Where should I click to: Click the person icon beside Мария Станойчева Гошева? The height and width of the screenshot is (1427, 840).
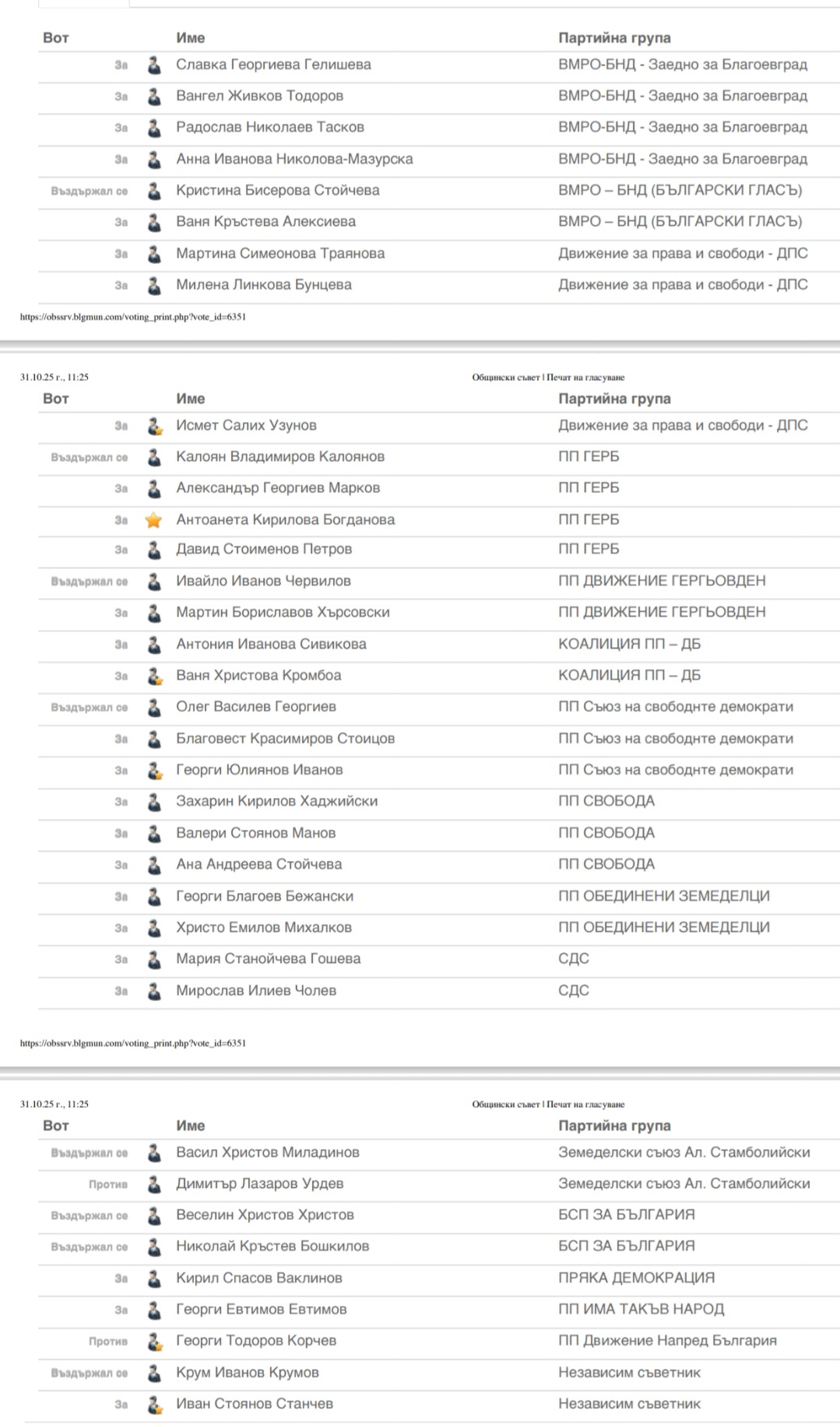click(154, 959)
